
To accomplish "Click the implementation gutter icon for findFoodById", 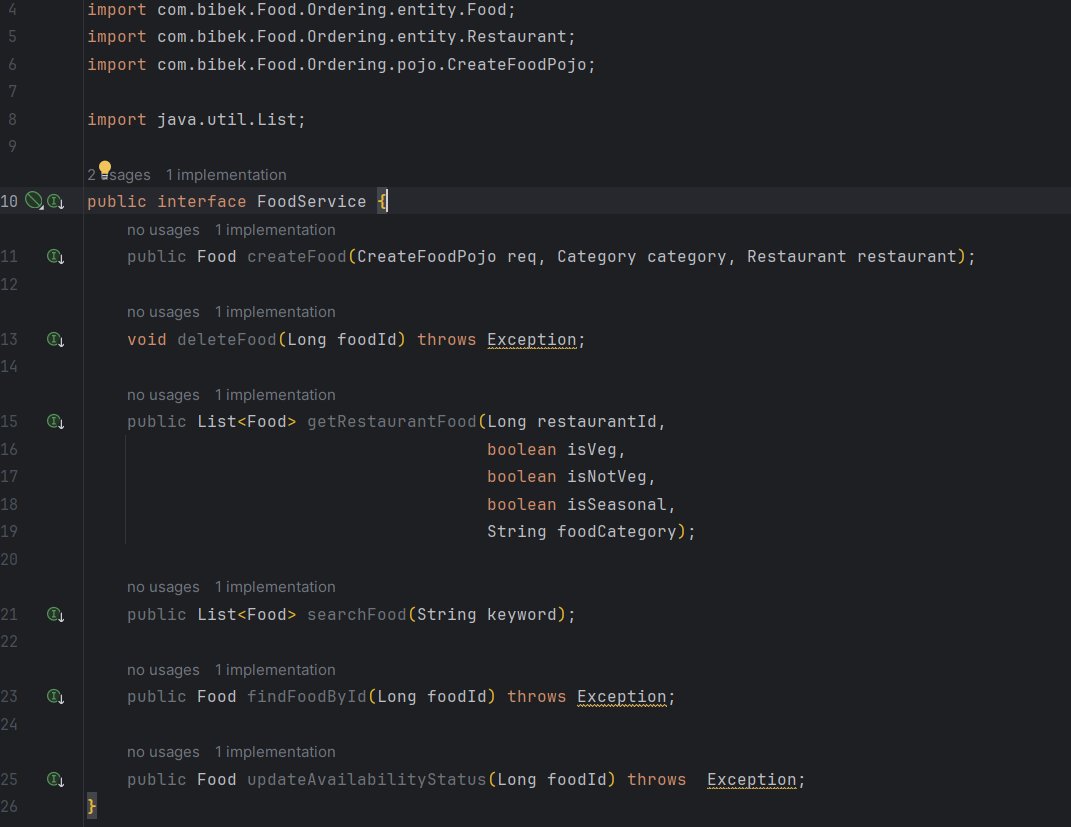I will (55, 697).
